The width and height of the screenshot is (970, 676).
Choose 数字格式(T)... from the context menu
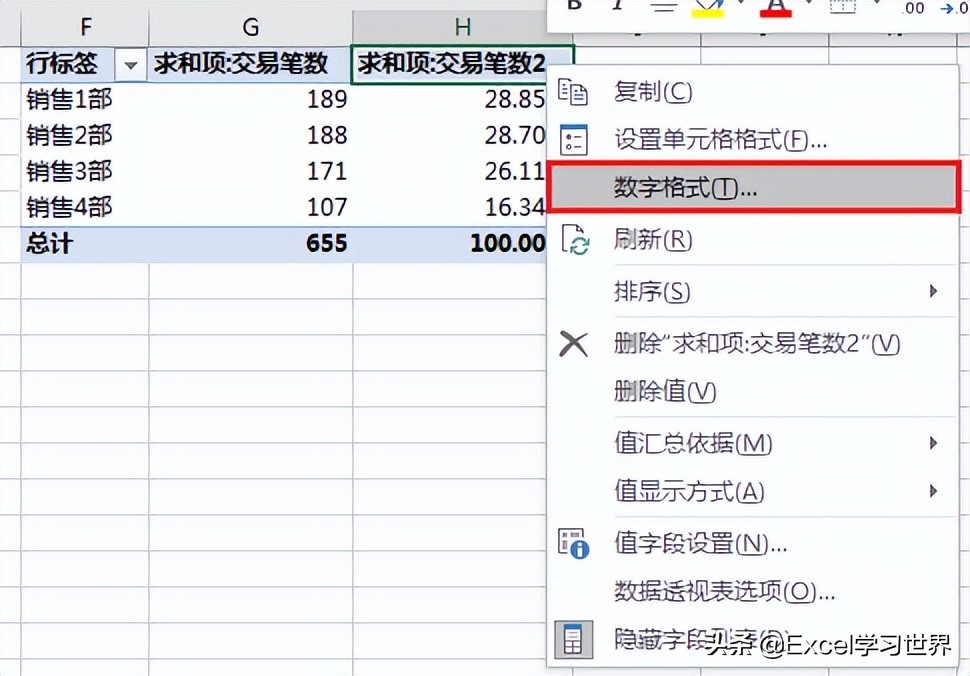[754, 187]
